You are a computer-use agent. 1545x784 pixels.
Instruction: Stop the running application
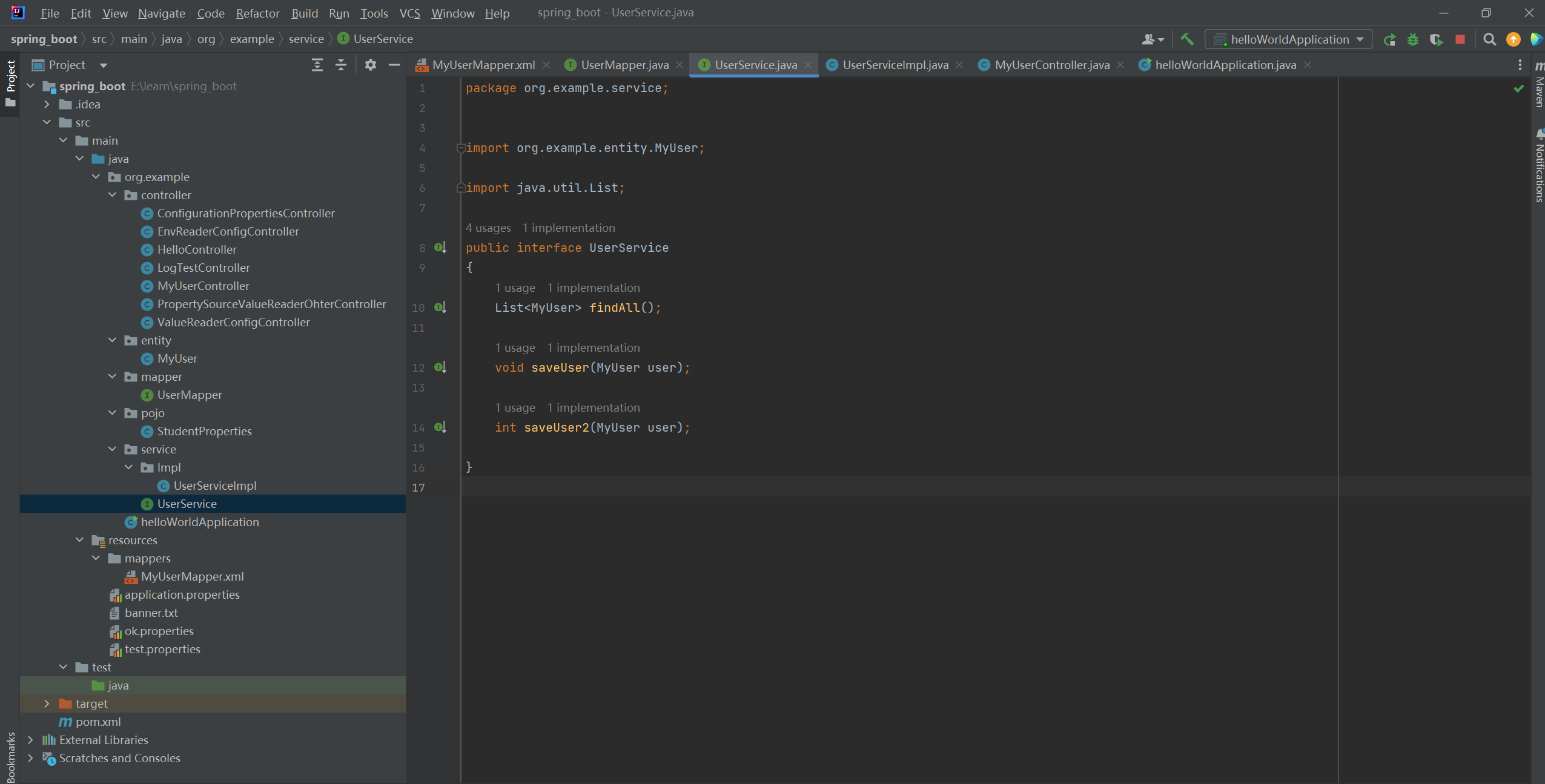(x=1460, y=39)
